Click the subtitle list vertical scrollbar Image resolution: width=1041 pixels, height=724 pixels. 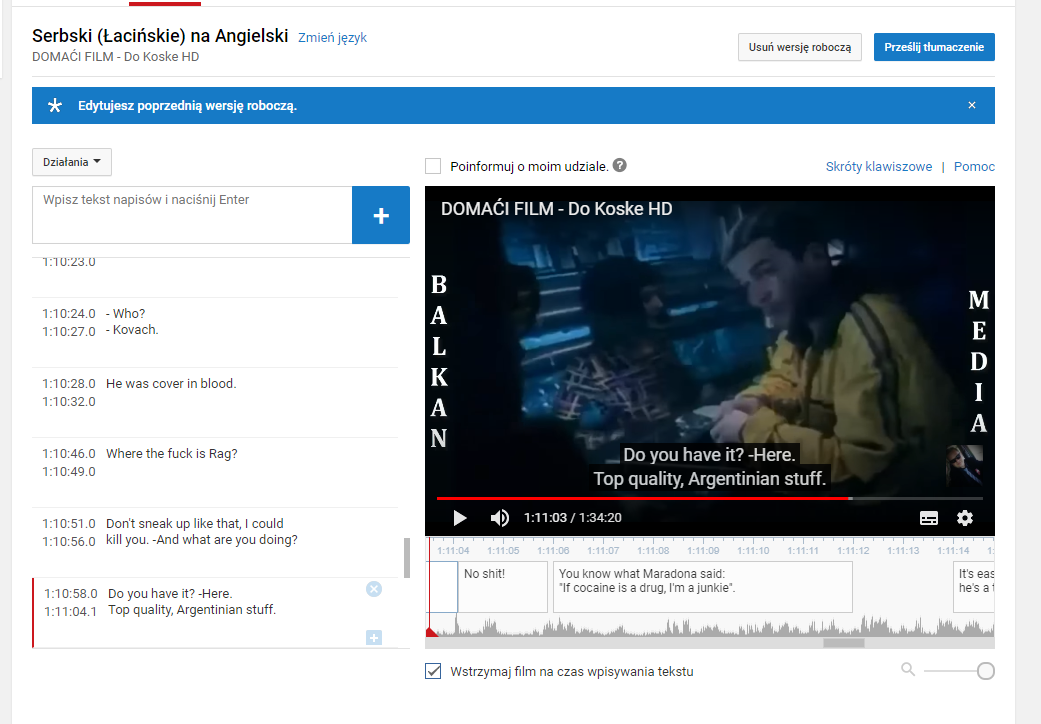407,558
